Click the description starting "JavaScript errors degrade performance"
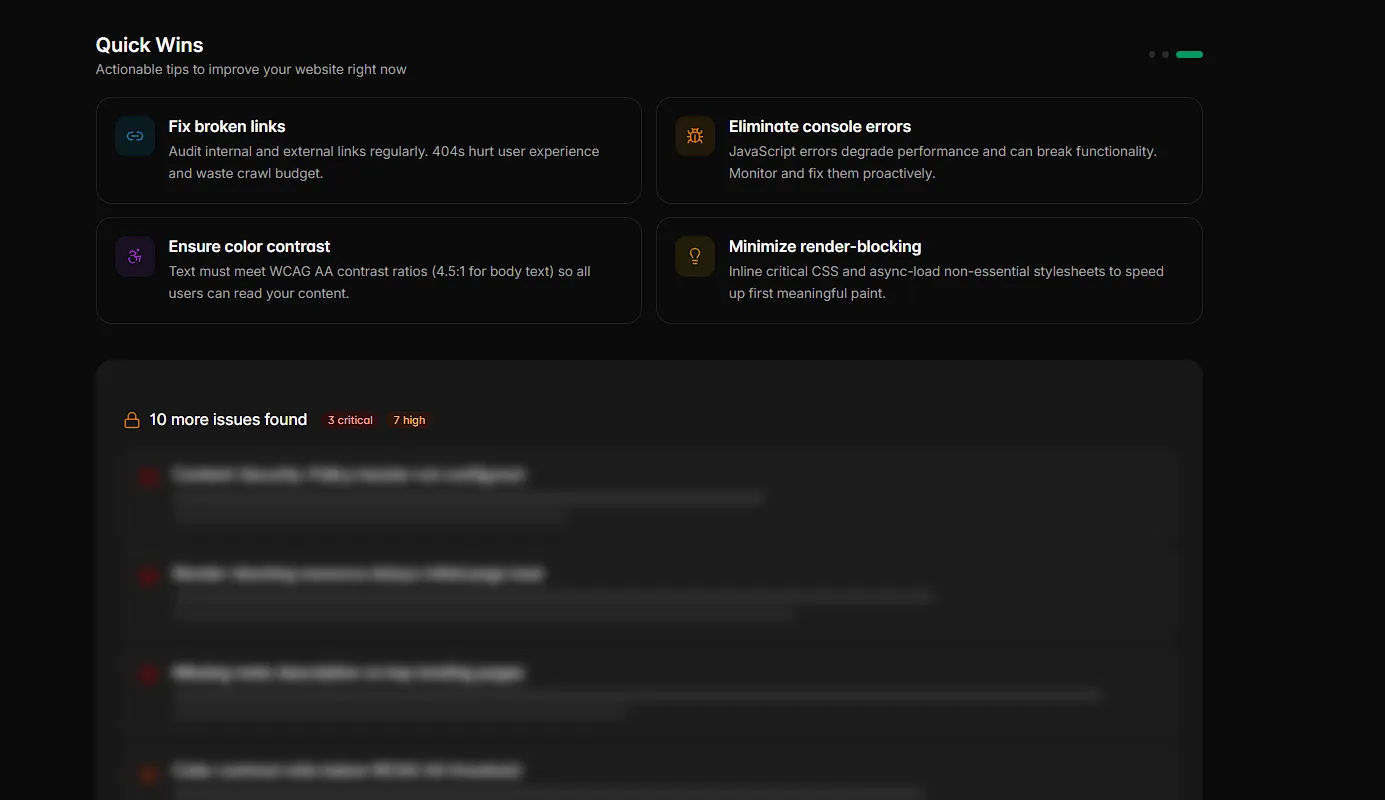This screenshot has height=800, width=1385. pos(943,162)
